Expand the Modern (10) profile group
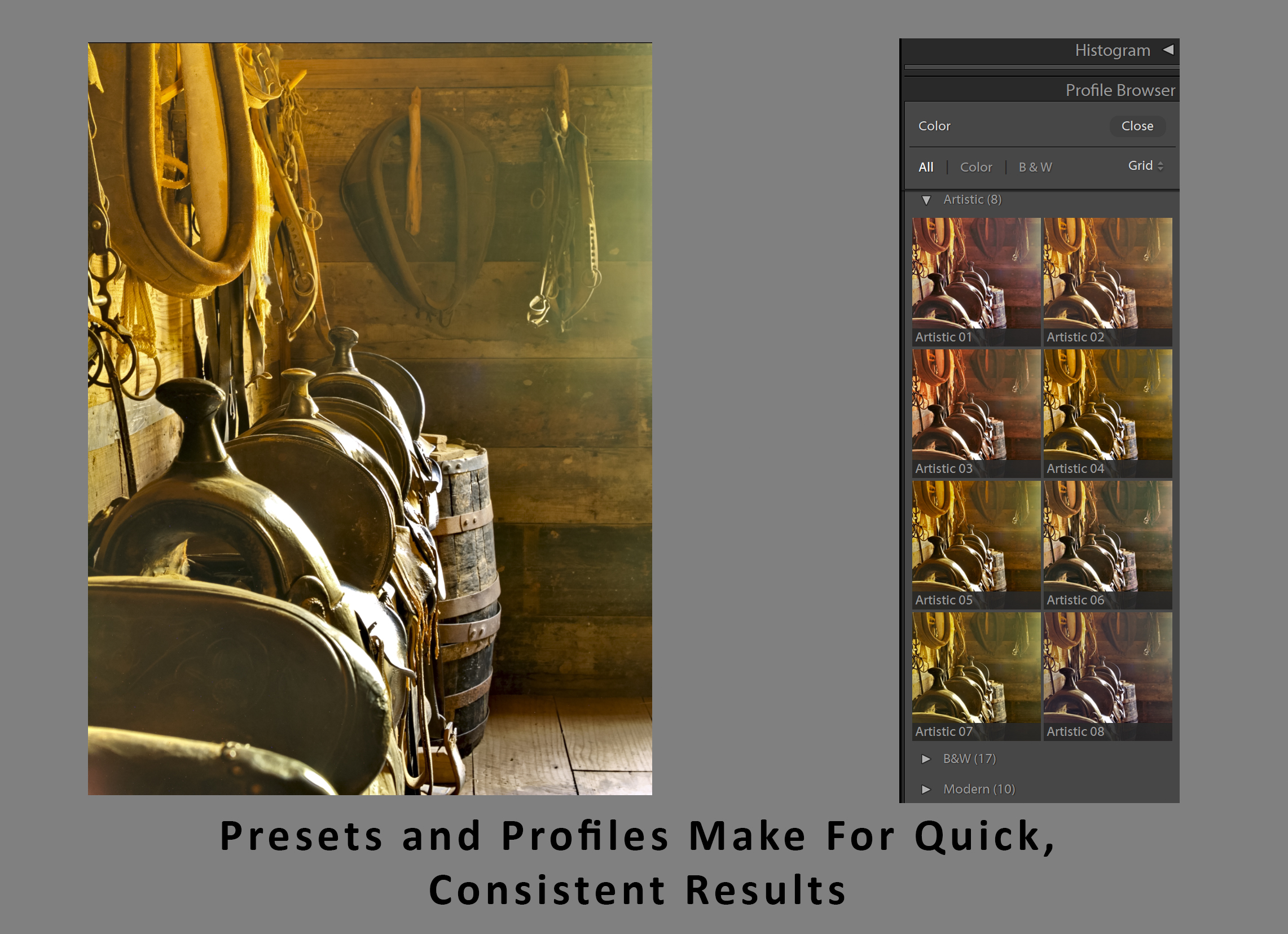 (x=926, y=790)
